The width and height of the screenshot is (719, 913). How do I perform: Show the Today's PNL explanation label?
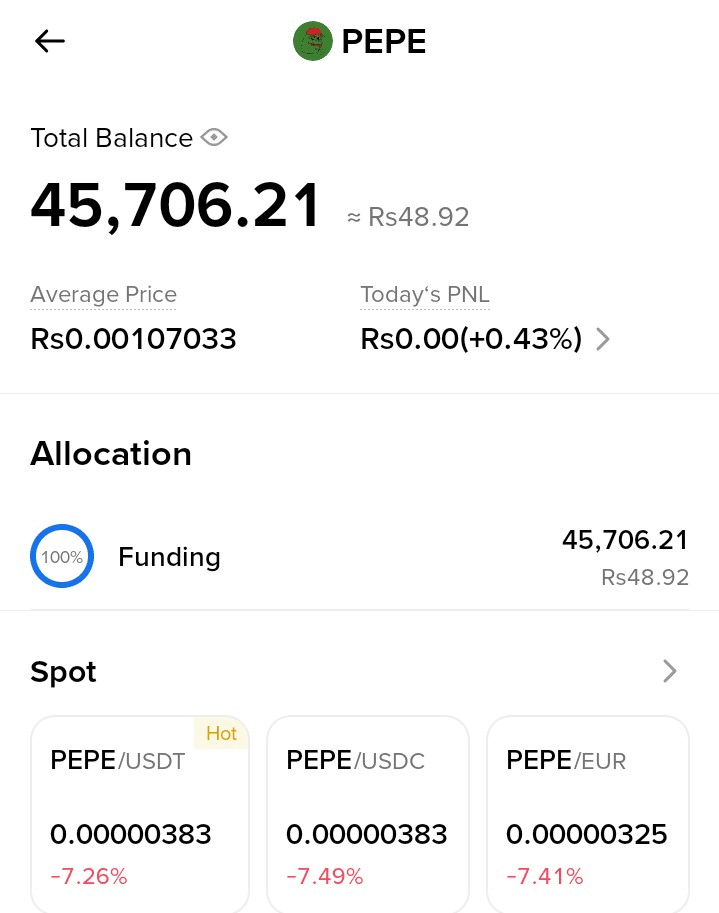point(425,295)
